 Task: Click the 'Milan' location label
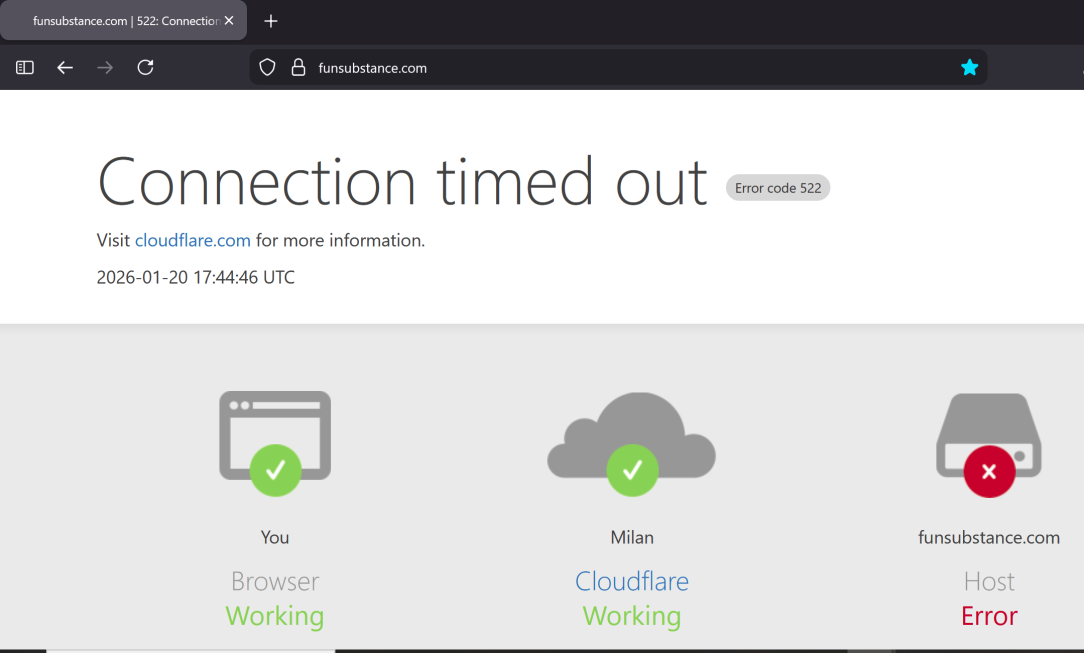click(x=632, y=538)
